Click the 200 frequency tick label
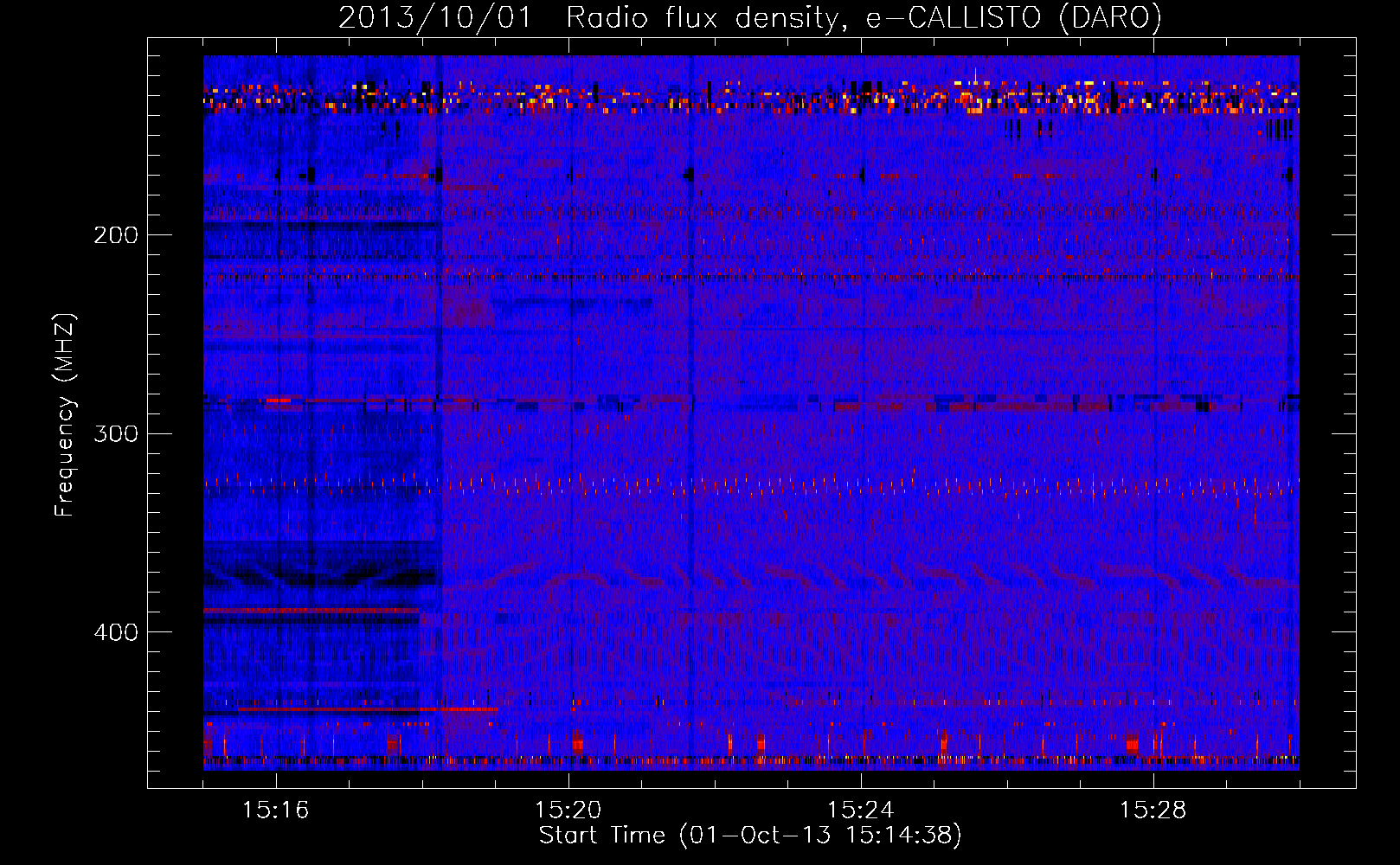Image resolution: width=1400 pixels, height=865 pixels. coord(116,235)
